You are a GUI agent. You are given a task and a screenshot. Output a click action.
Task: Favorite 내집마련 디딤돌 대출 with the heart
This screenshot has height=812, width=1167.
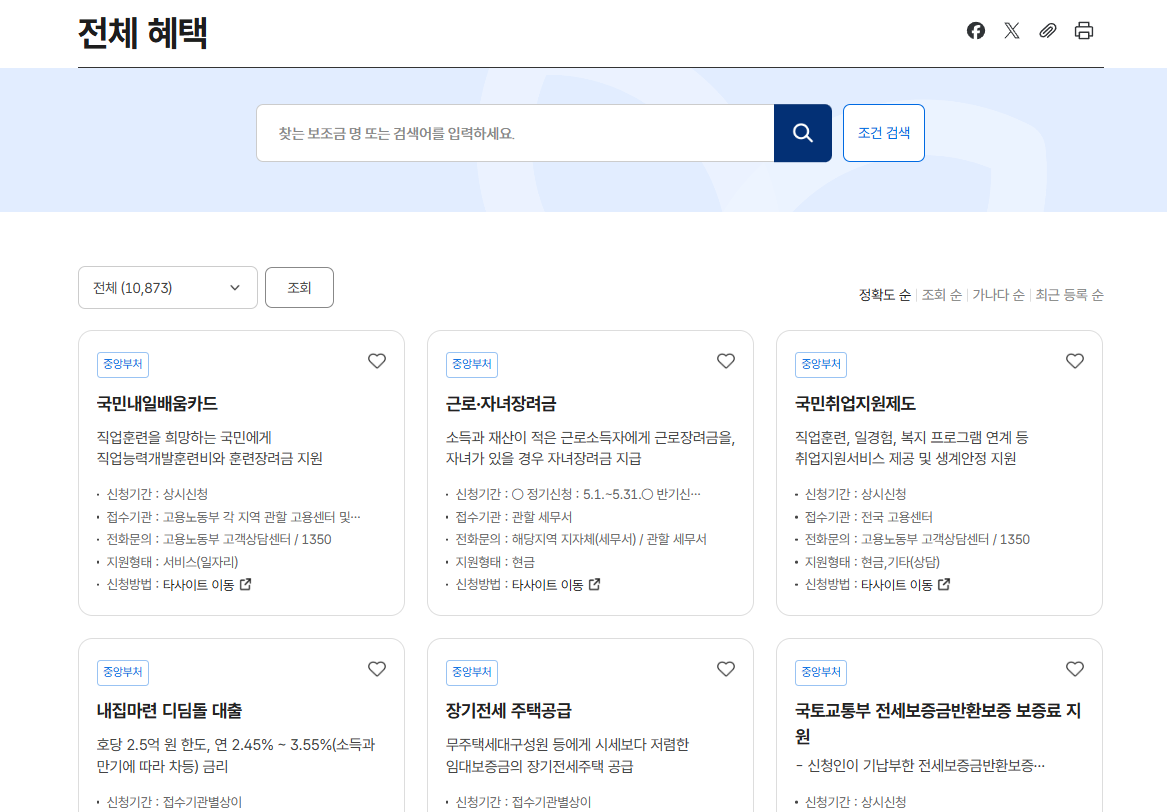pyautogui.click(x=377, y=669)
